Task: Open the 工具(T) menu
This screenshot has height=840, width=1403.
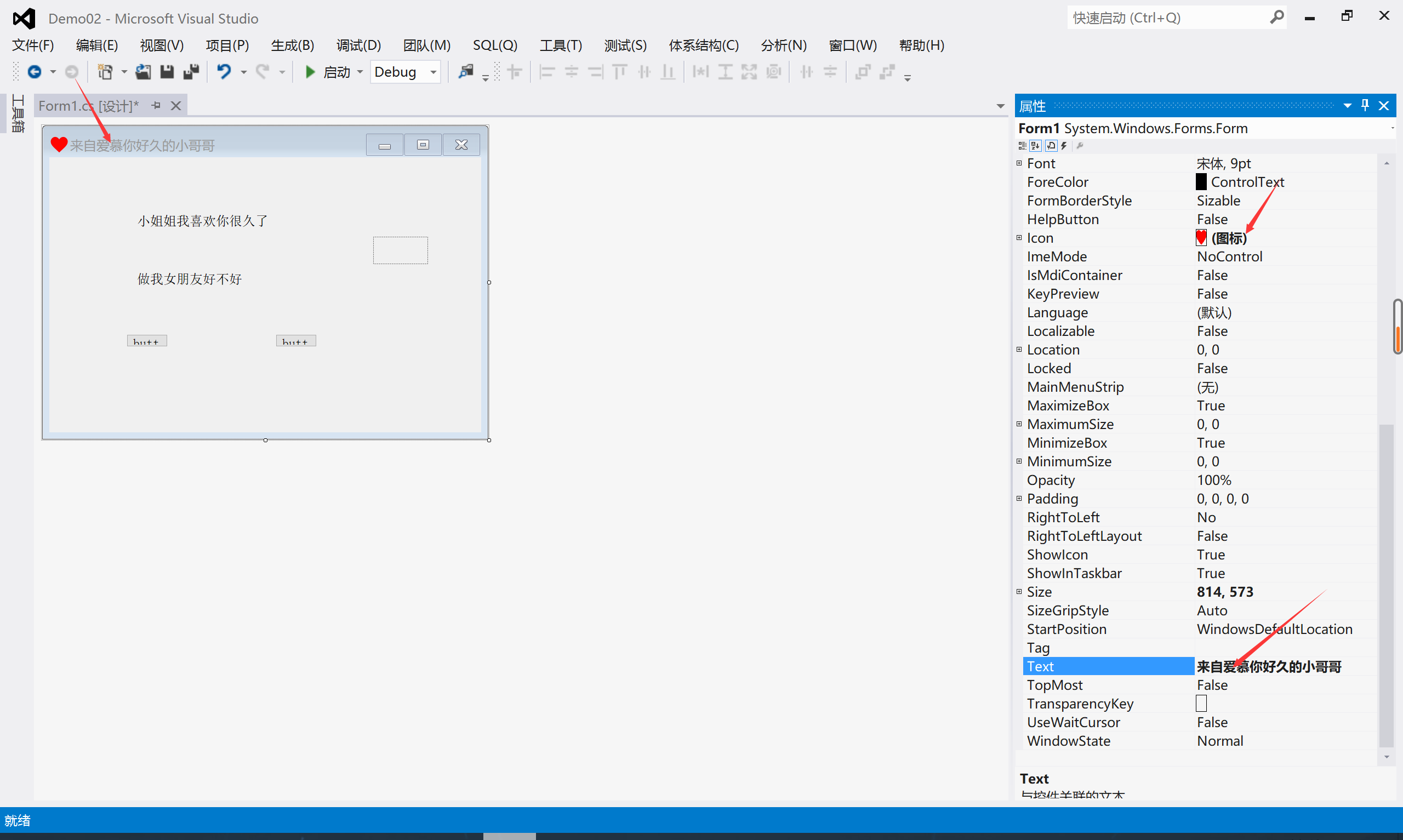Action: click(561, 45)
